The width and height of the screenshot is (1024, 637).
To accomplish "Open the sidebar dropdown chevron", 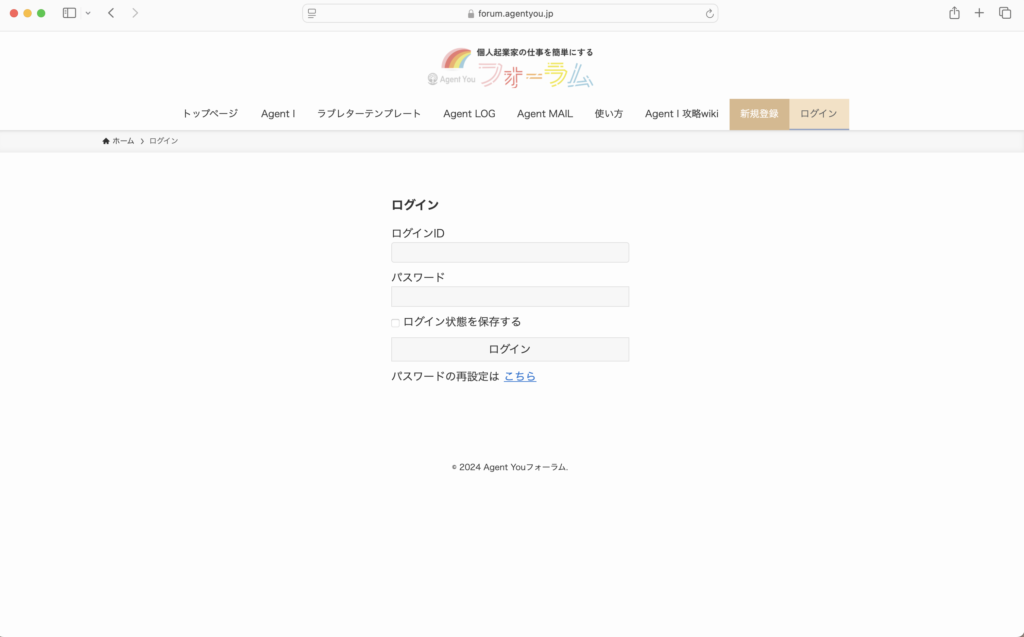I will click(x=88, y=13).
